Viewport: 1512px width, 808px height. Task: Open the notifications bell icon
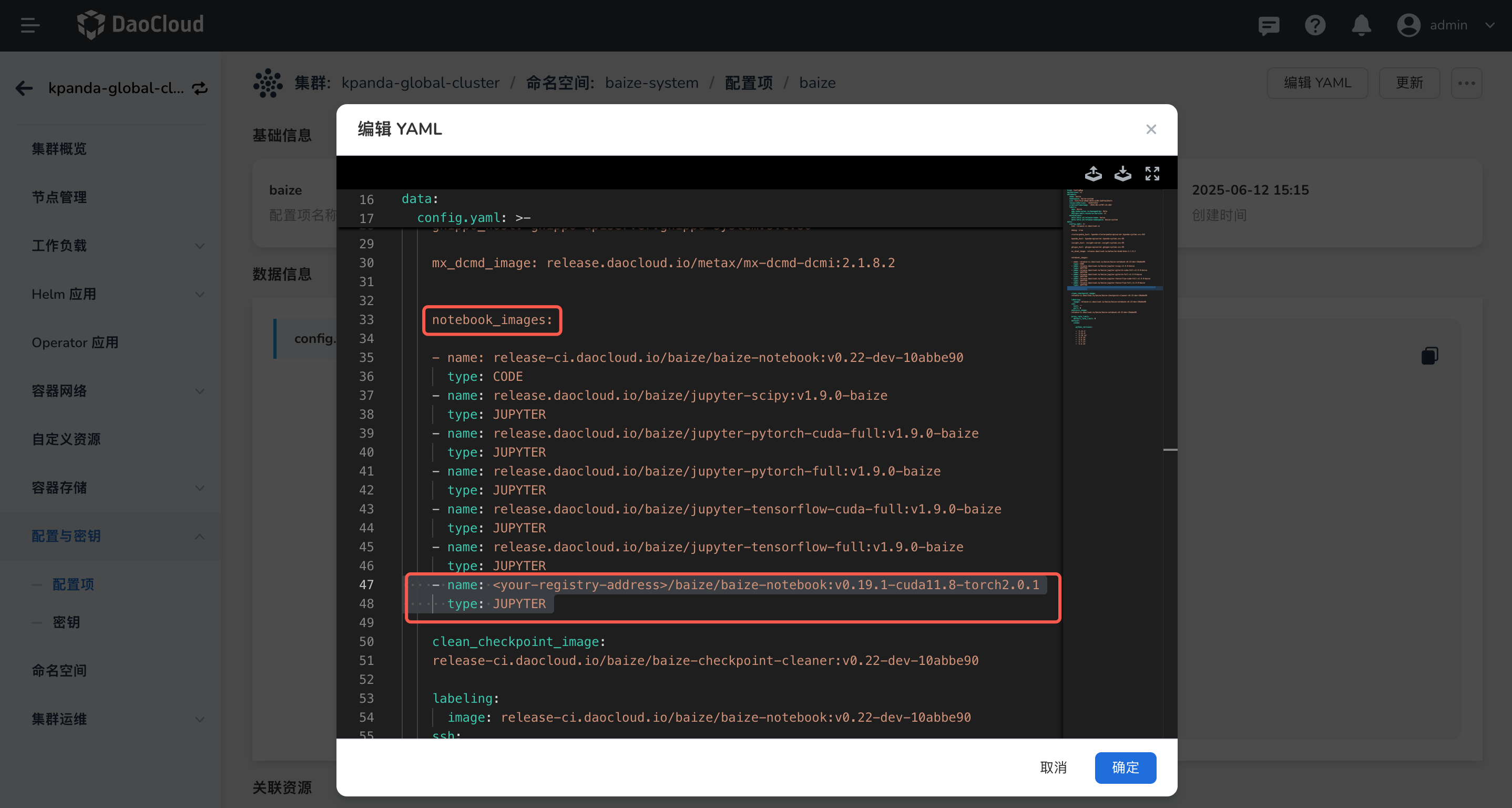click(x=1361, y=25)
